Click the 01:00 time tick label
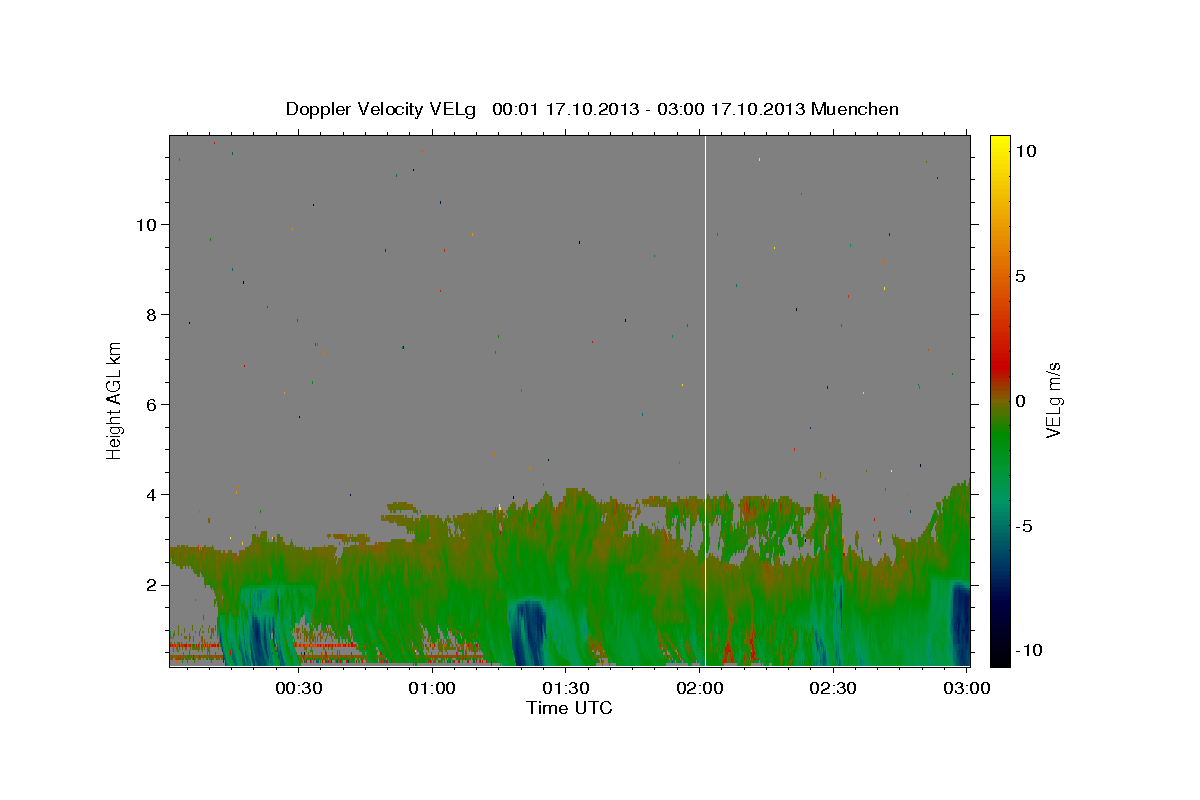Viewport: 1200px width, 800px height. (x=432, y=689)
